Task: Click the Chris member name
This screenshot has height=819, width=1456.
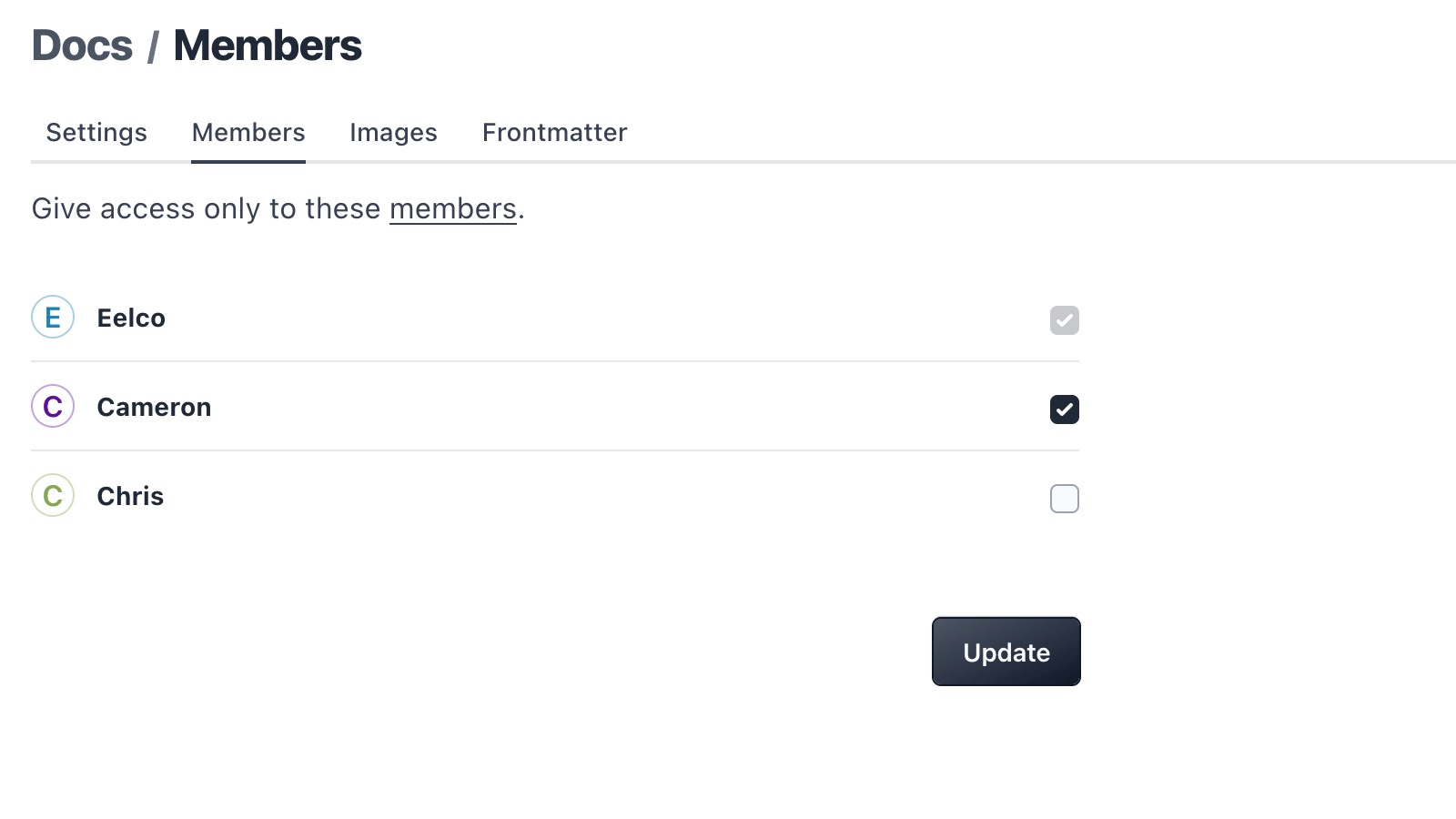Action: tap(130, 497)
